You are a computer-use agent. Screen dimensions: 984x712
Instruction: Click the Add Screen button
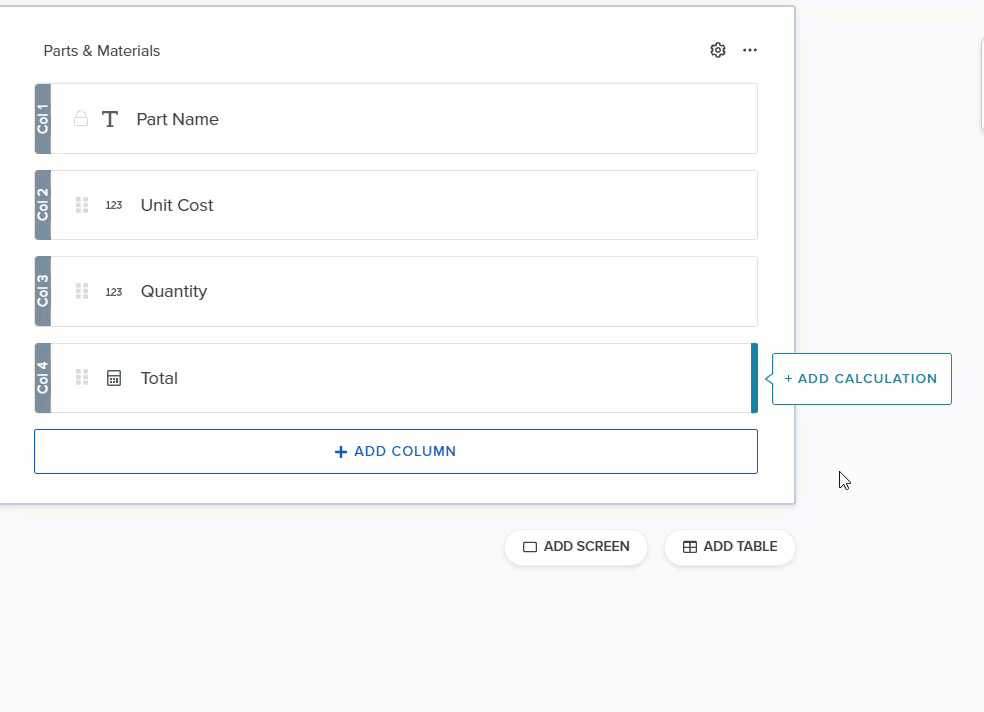576,547
